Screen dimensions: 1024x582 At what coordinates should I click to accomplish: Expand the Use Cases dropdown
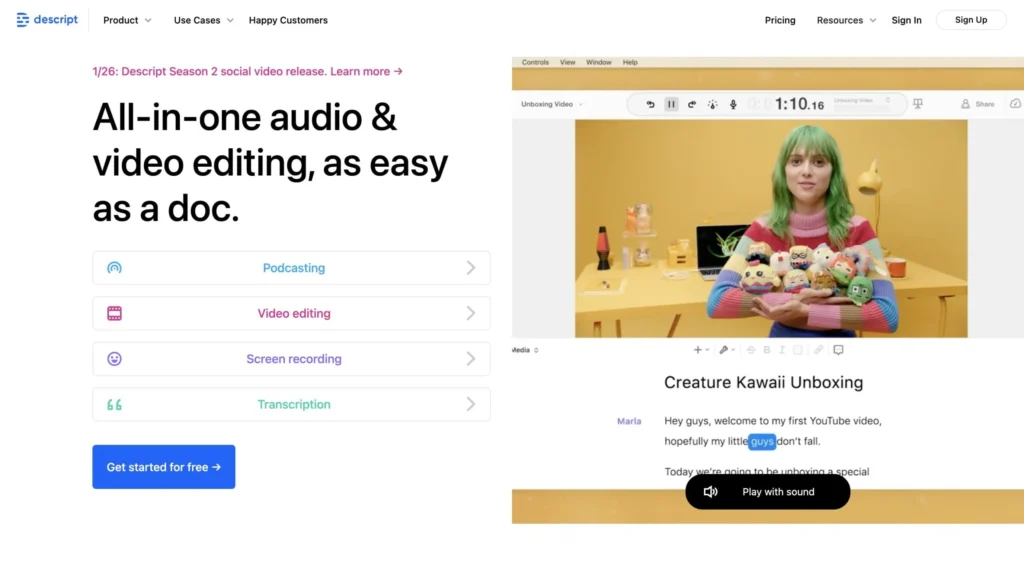(x=203, y=20)
